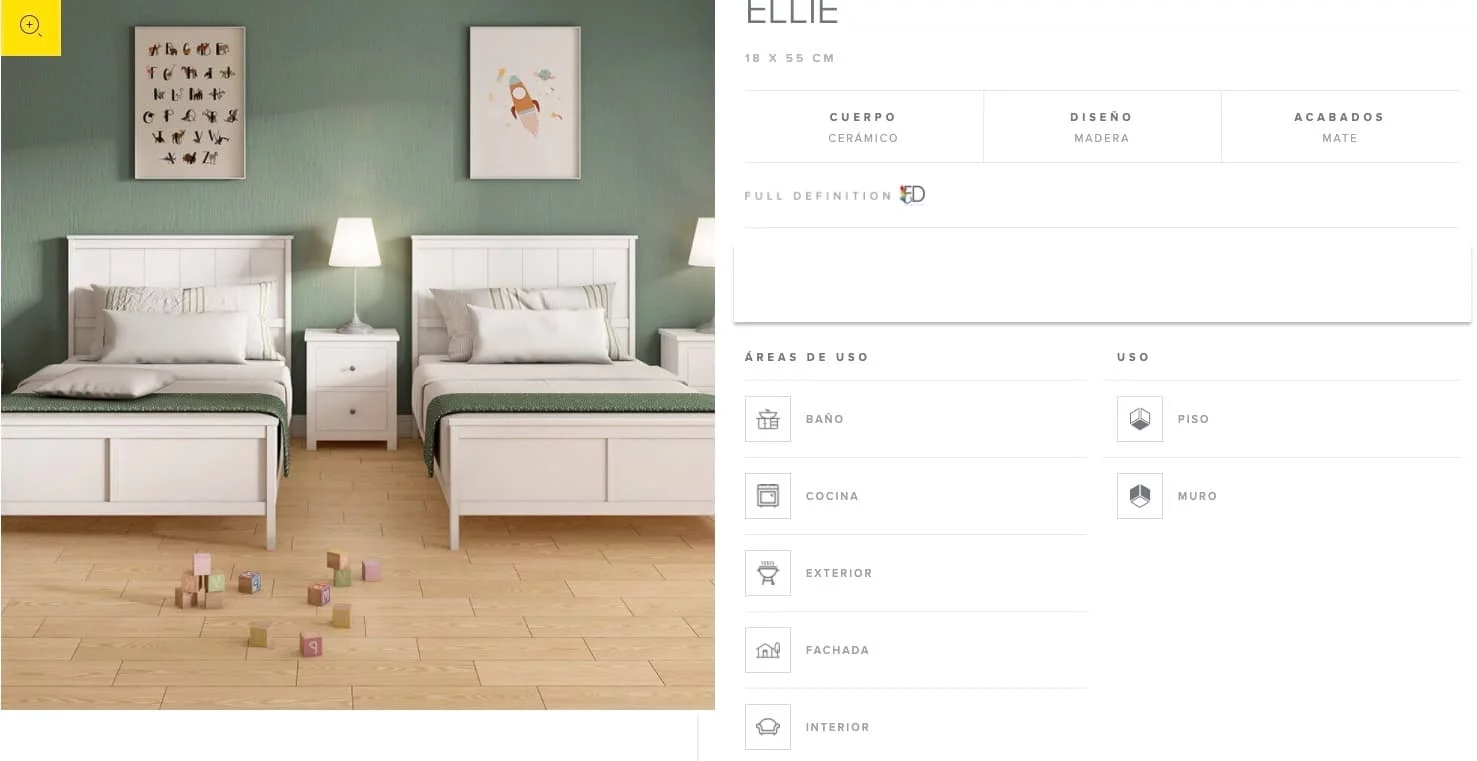Image resolution: width=1477 pixels, height=761 pixels.
Task: Open the Diseño Madera tab
Action: tap(1101, 127)
